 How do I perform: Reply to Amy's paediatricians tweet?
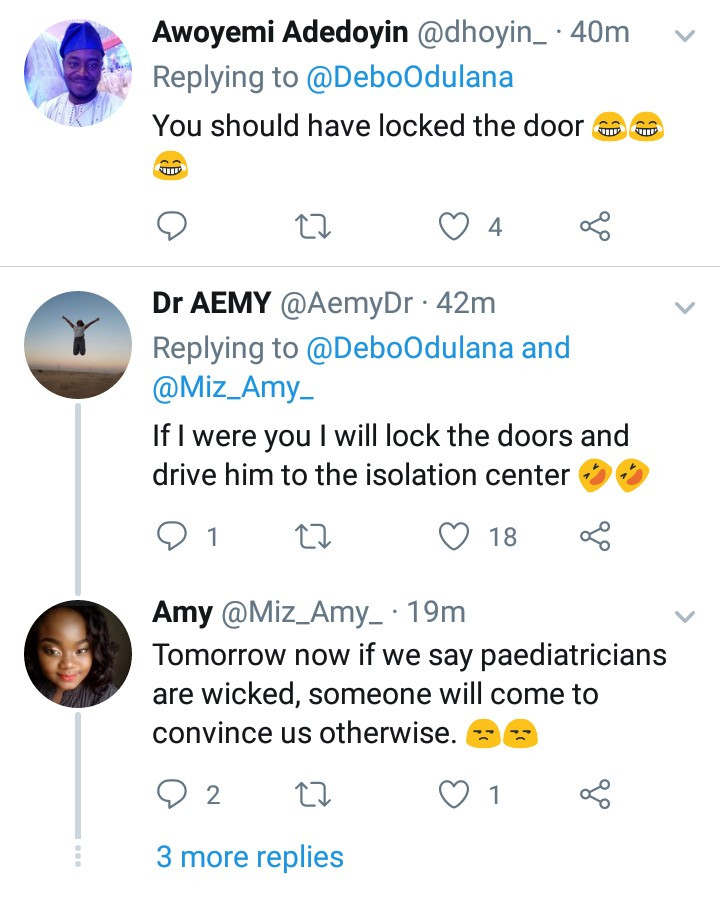click(174, 795)
